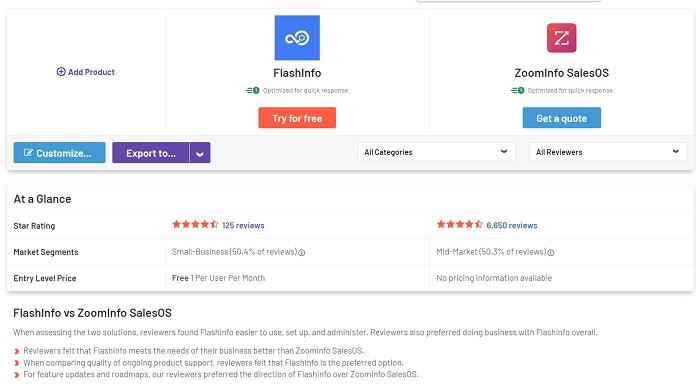Image resolution: width=700 pixels, height=390 pixels.
Task: Click the ZoomInfo SalesOS red logo
Action: click(561, 38)
